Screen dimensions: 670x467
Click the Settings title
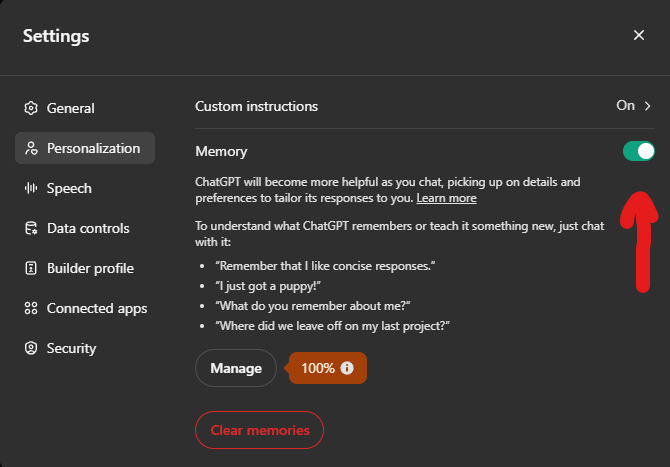pyautogui.click(x=56, y=36)
